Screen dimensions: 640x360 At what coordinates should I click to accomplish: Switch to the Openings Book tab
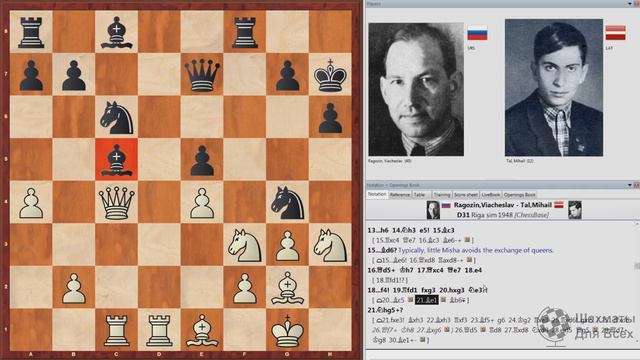click(519, 195)
